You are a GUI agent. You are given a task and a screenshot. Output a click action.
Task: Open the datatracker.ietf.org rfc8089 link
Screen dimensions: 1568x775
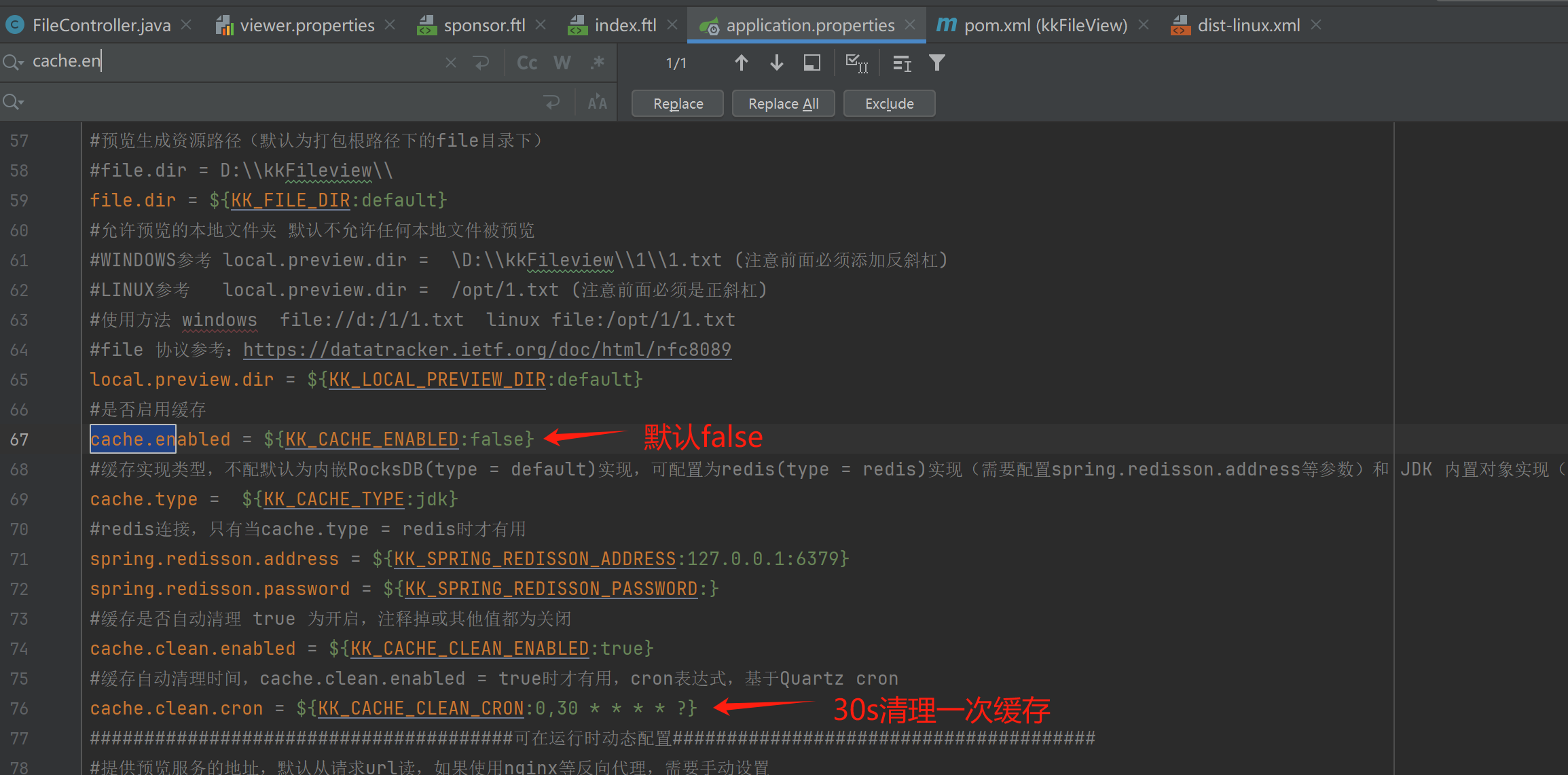487,349
